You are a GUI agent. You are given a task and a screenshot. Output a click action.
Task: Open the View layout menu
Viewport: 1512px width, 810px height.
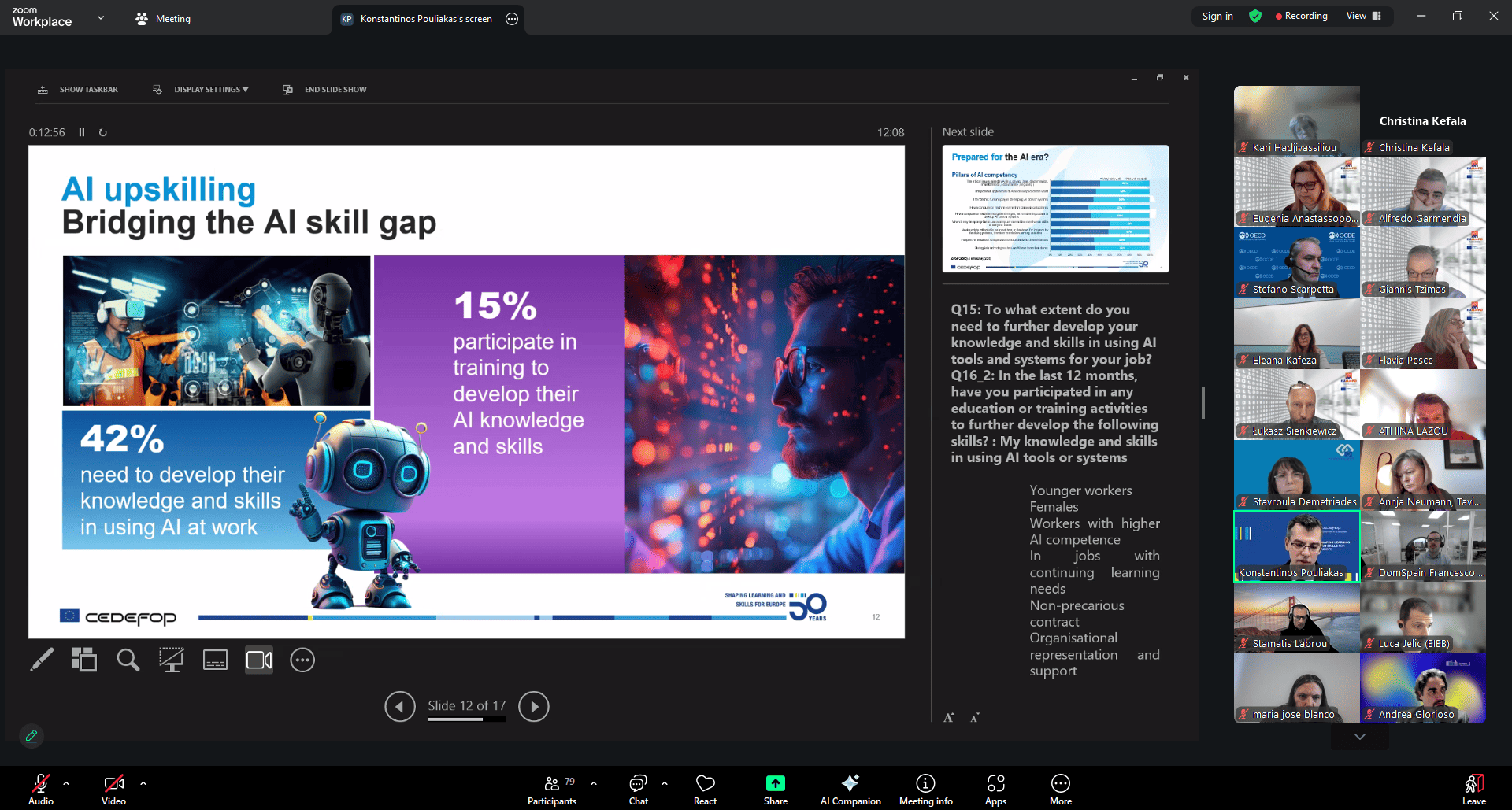[x=1364, y=16]
